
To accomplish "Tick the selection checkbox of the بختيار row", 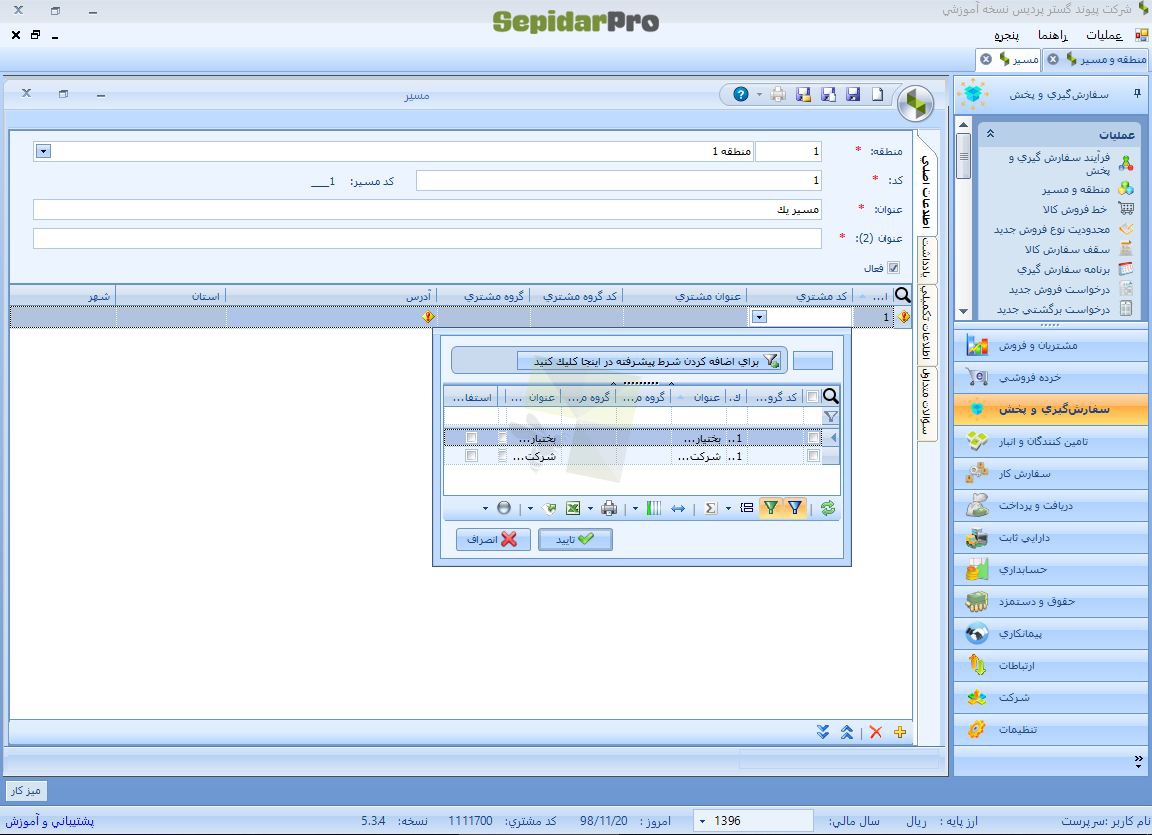I will point(813,438).
